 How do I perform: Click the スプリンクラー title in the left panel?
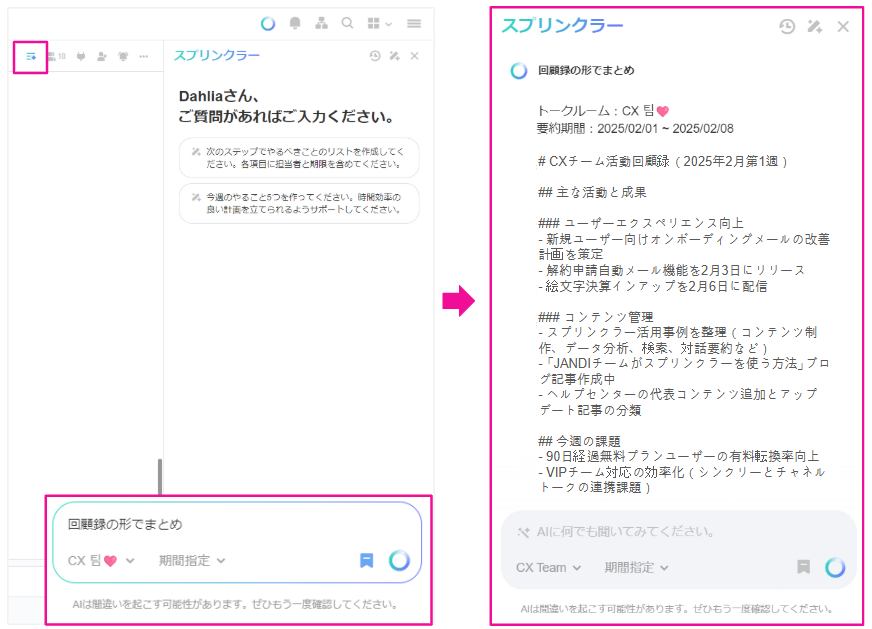216,56
